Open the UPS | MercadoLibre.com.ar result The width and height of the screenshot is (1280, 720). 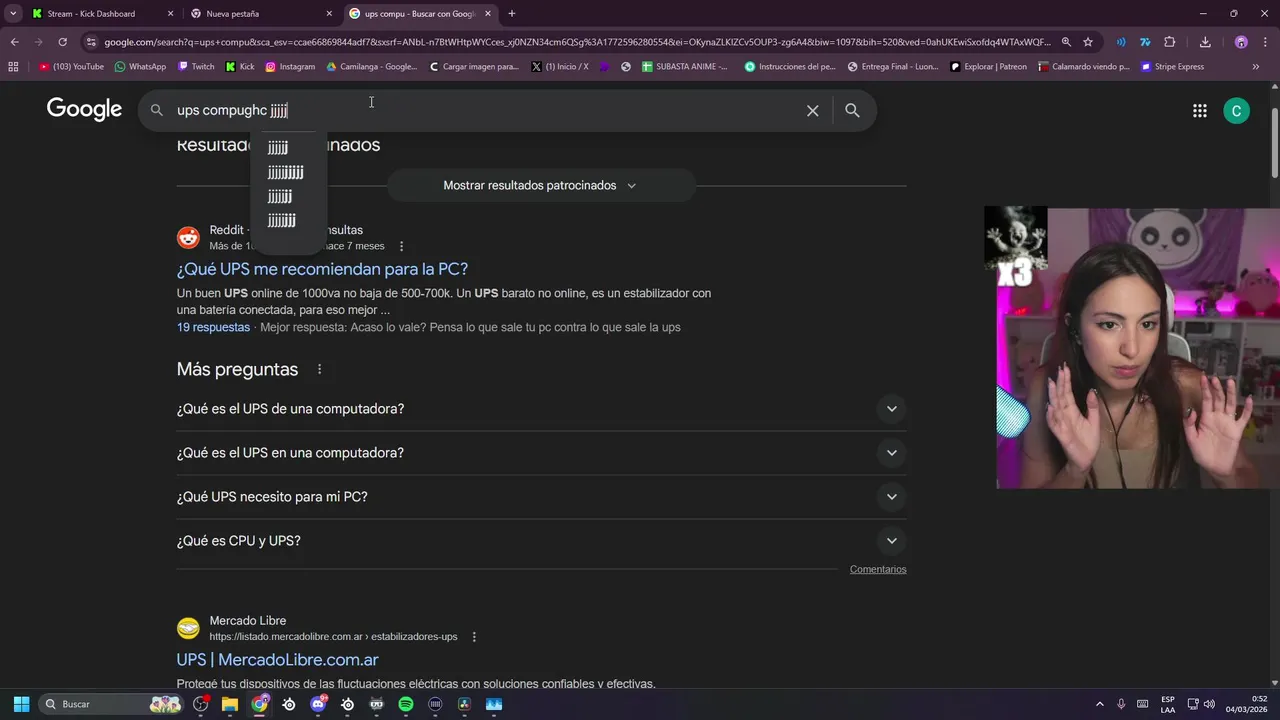[x=277, y=660]
